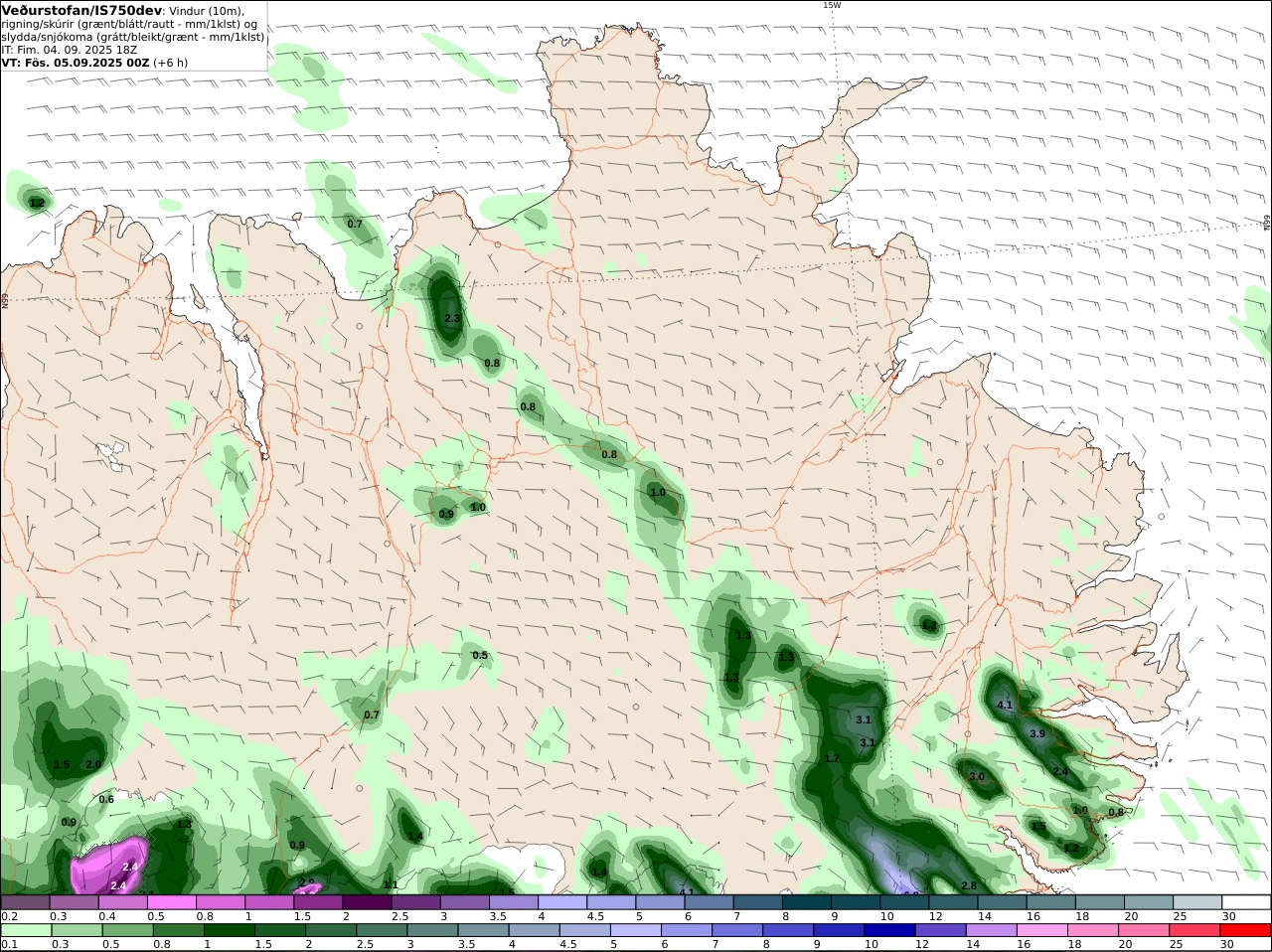Image resolution: width=1272 pixels, height=952 pixels.
Task: Click the 3.9 precipitation value on the map
Action: [x=1037, y=733]
